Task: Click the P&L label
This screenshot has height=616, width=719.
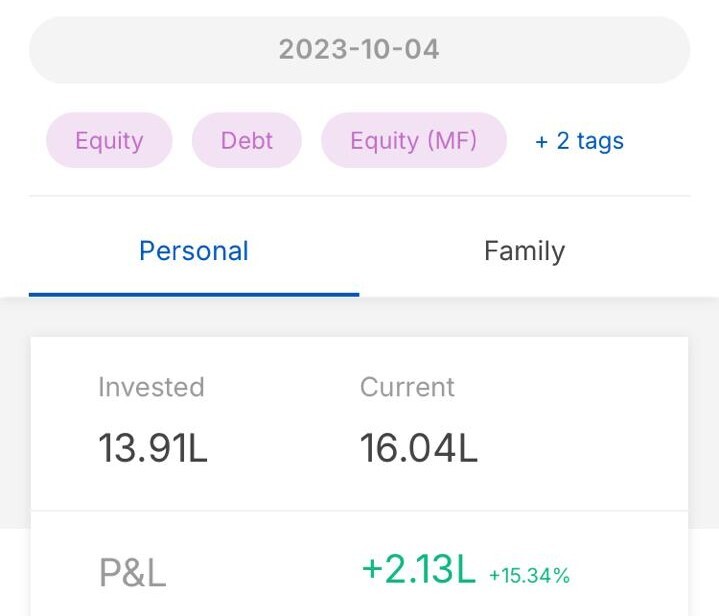Action: (132, 573)
